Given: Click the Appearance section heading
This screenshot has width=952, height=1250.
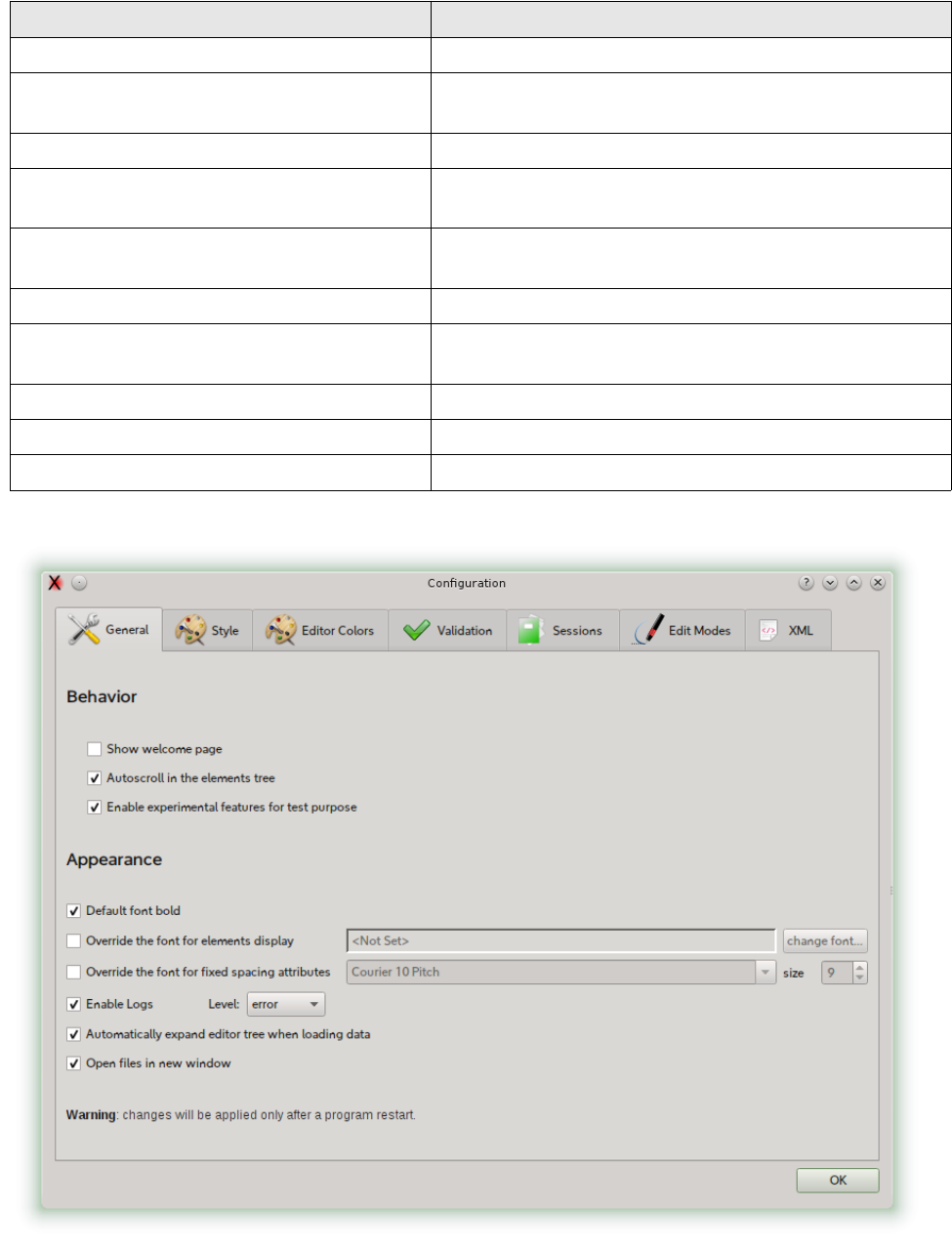Looking at the screenshot, I should pyautogui.click(x=114, y=860).
